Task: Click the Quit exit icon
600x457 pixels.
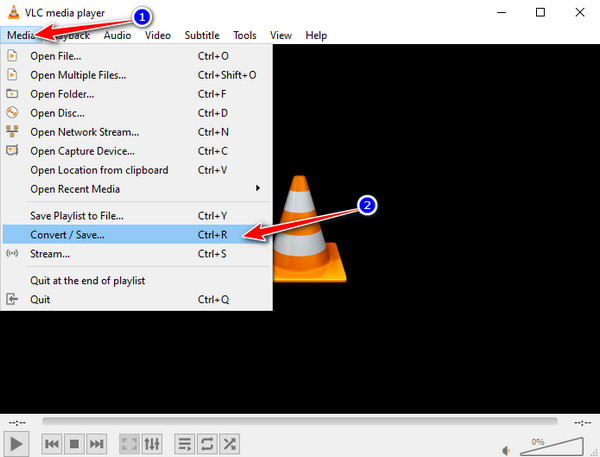Action: tap(12, 299)
